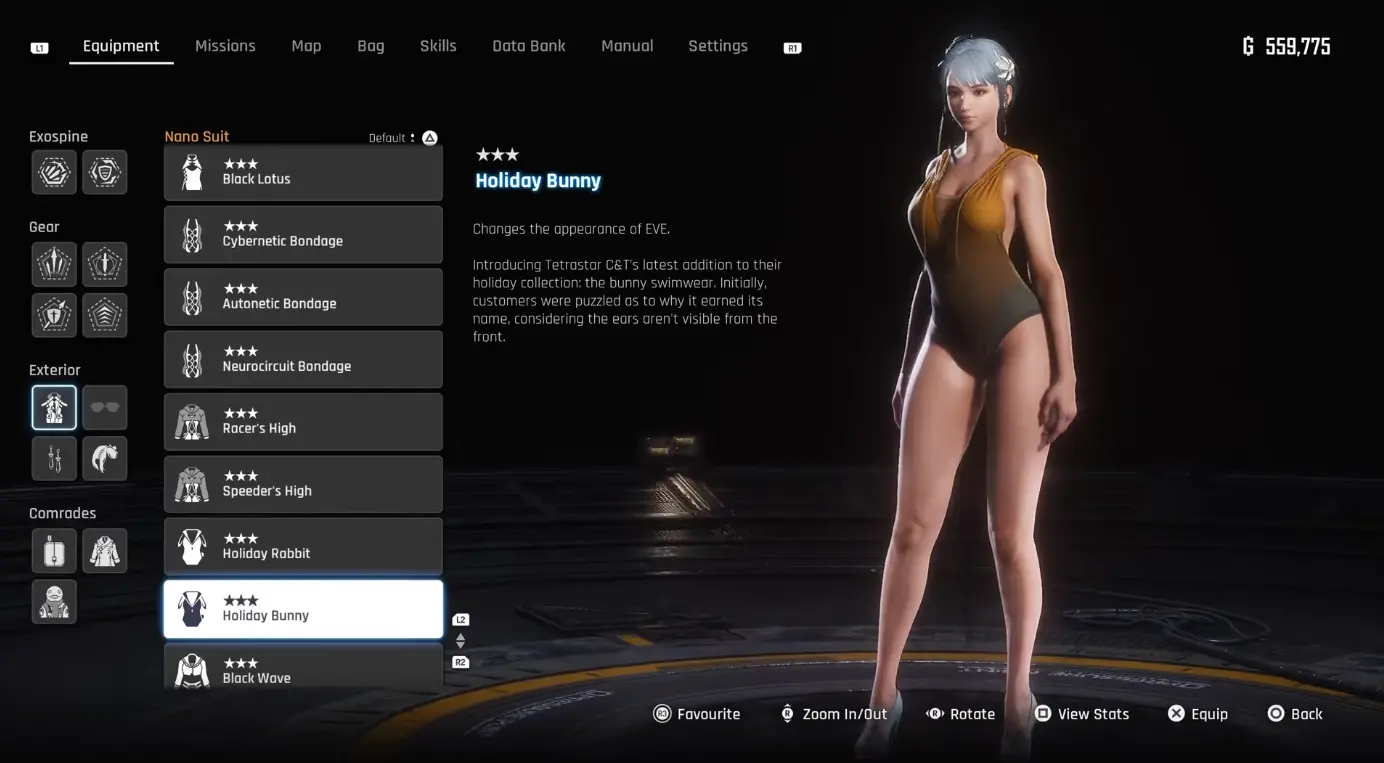This screenshot has height=763, width=1384.
Task: Open the Map tab
Action: pyautogui.click(x=306, y=46)
